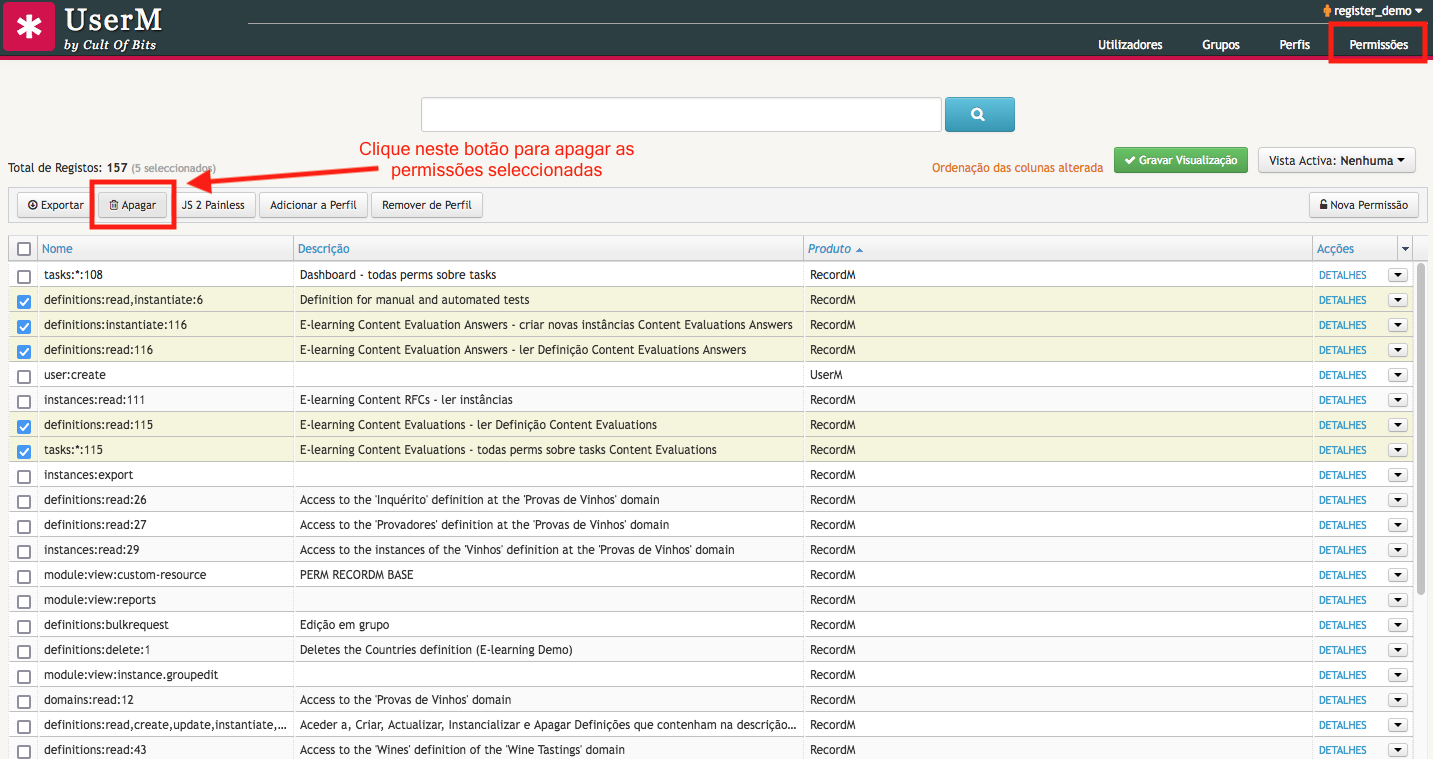Open DETALHES for tasks:*:108
Image resolution: width=1433 pixels, height=759 pixels.
[1342, 275]
